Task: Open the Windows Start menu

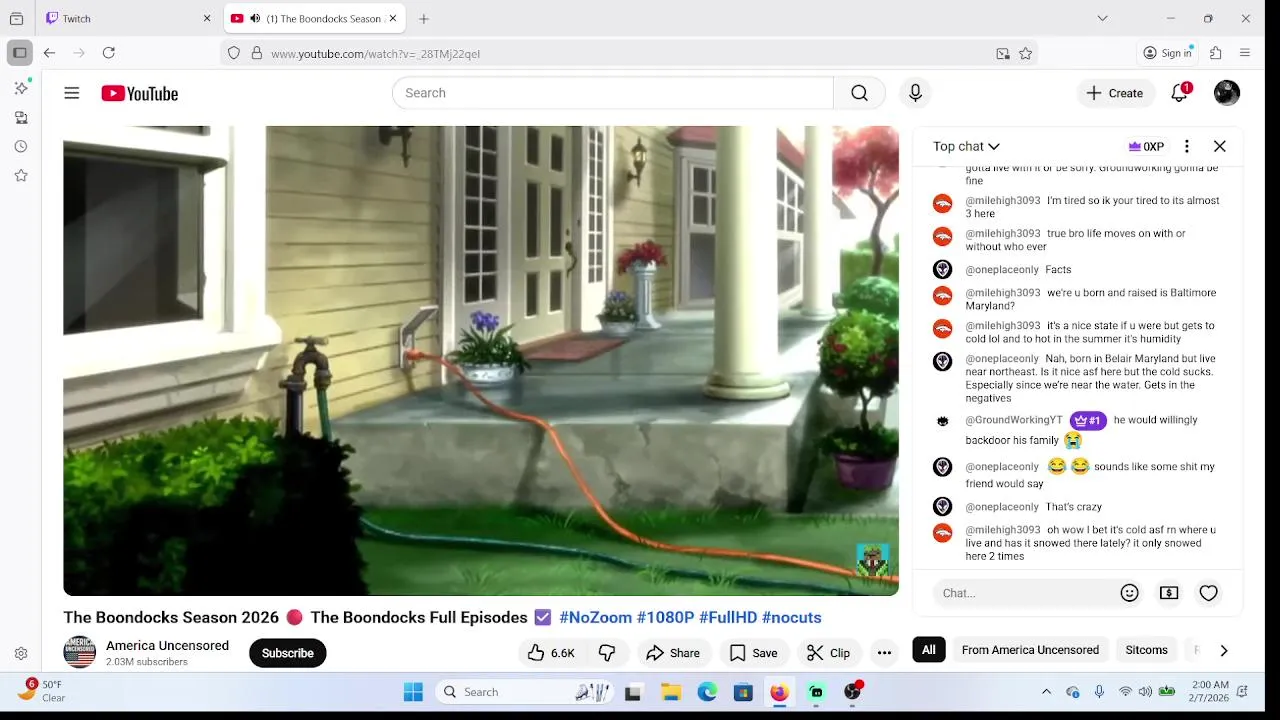Action: click(x=413, y=692)
